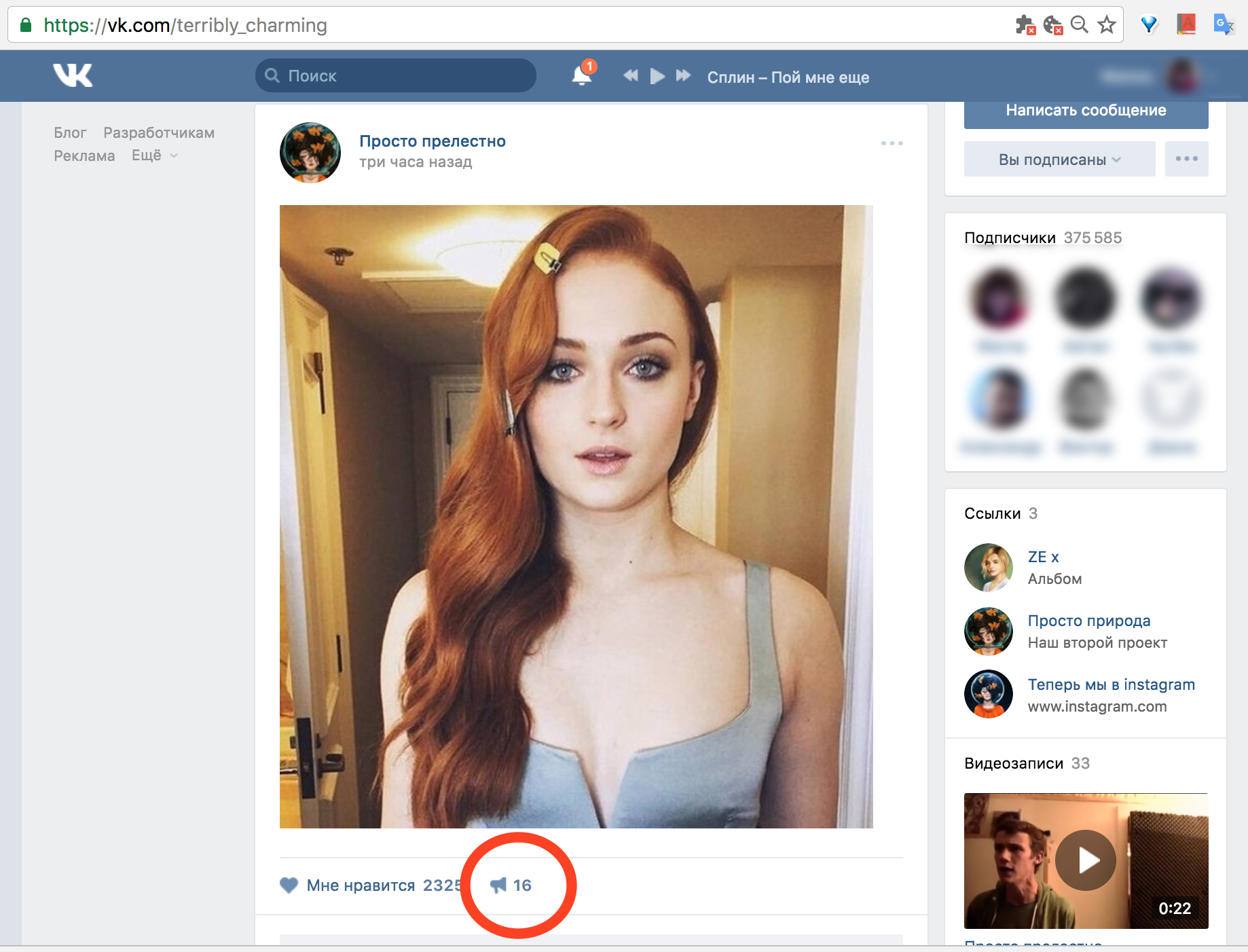This screenshot has width=1248, height=952.
Task: Play the 0:22 video thumbnail
Action: tap(1086, 860)
